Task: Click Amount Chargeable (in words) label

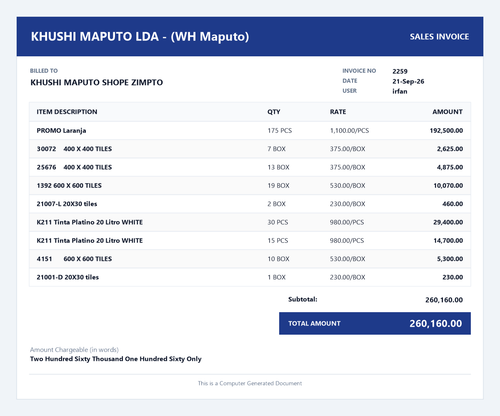Action: [x=74, y=350]
